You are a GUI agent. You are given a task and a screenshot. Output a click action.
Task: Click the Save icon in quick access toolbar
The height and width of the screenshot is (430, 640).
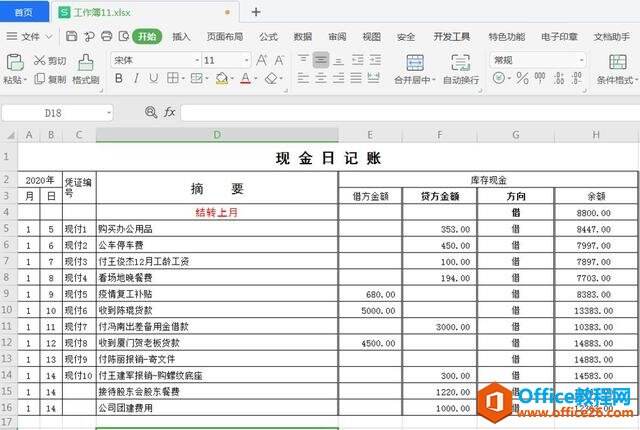(x=73, y=37)
